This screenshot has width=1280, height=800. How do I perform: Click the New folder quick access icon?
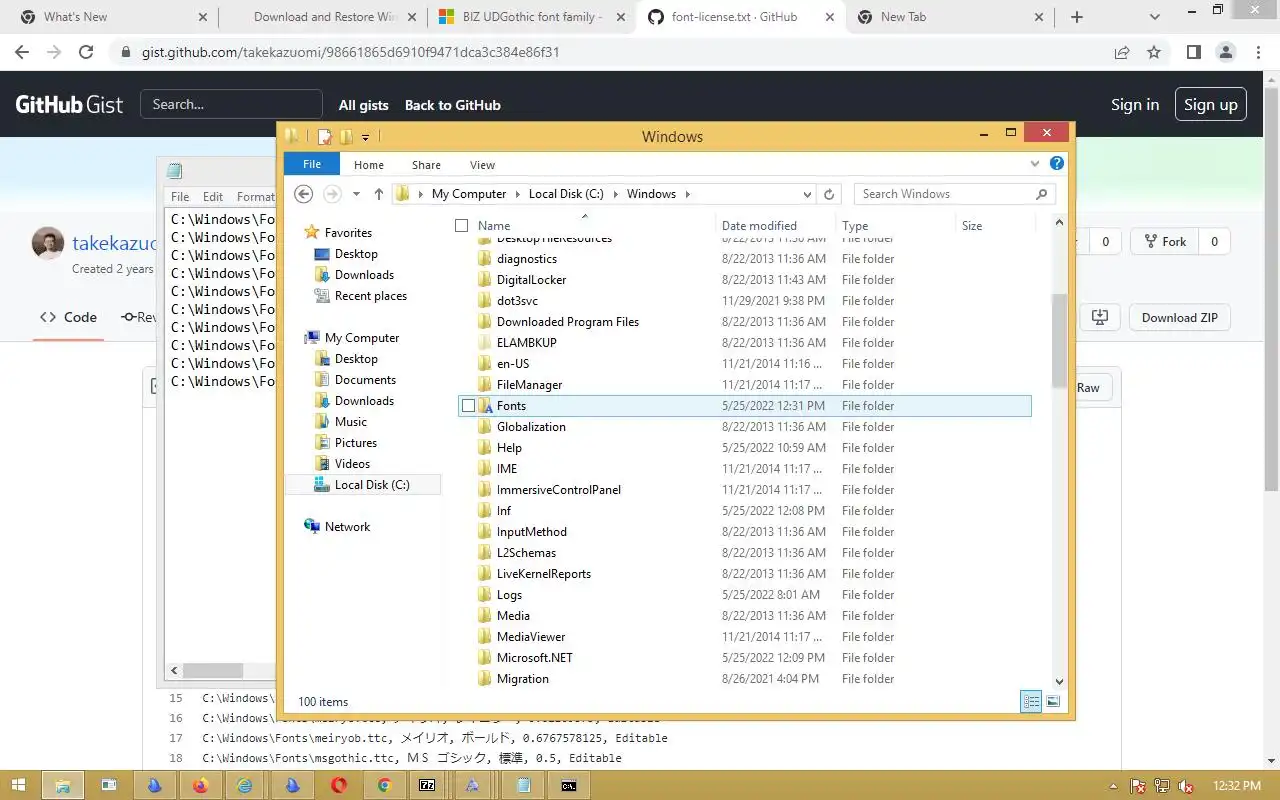tap(346, 137)
